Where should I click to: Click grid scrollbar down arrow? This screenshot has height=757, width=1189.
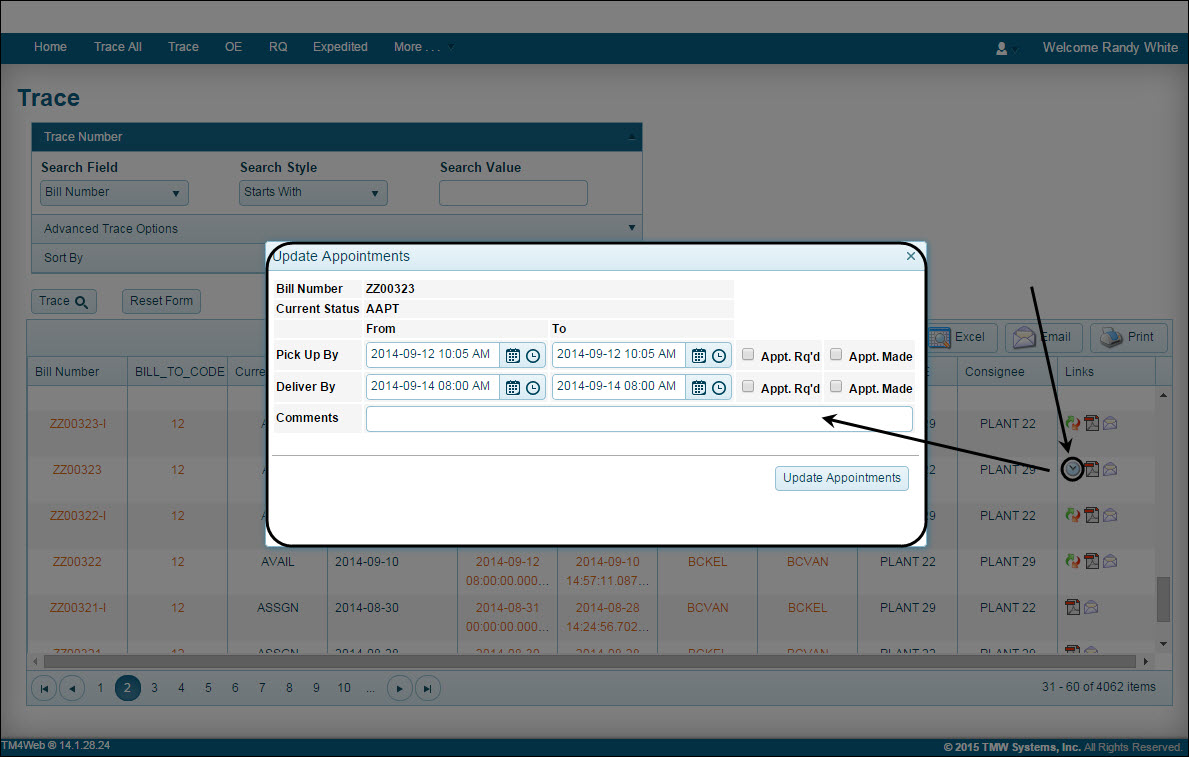(x=1163, y=644)
